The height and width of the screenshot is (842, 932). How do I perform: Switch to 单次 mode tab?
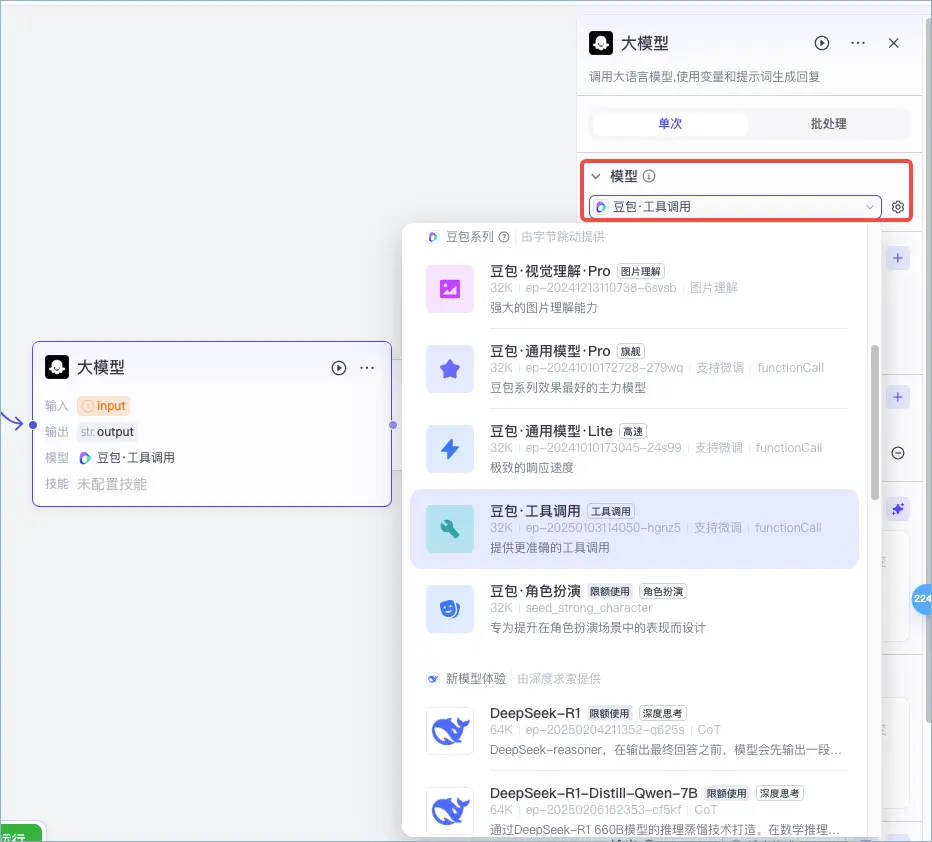click(x=670, y=124)
